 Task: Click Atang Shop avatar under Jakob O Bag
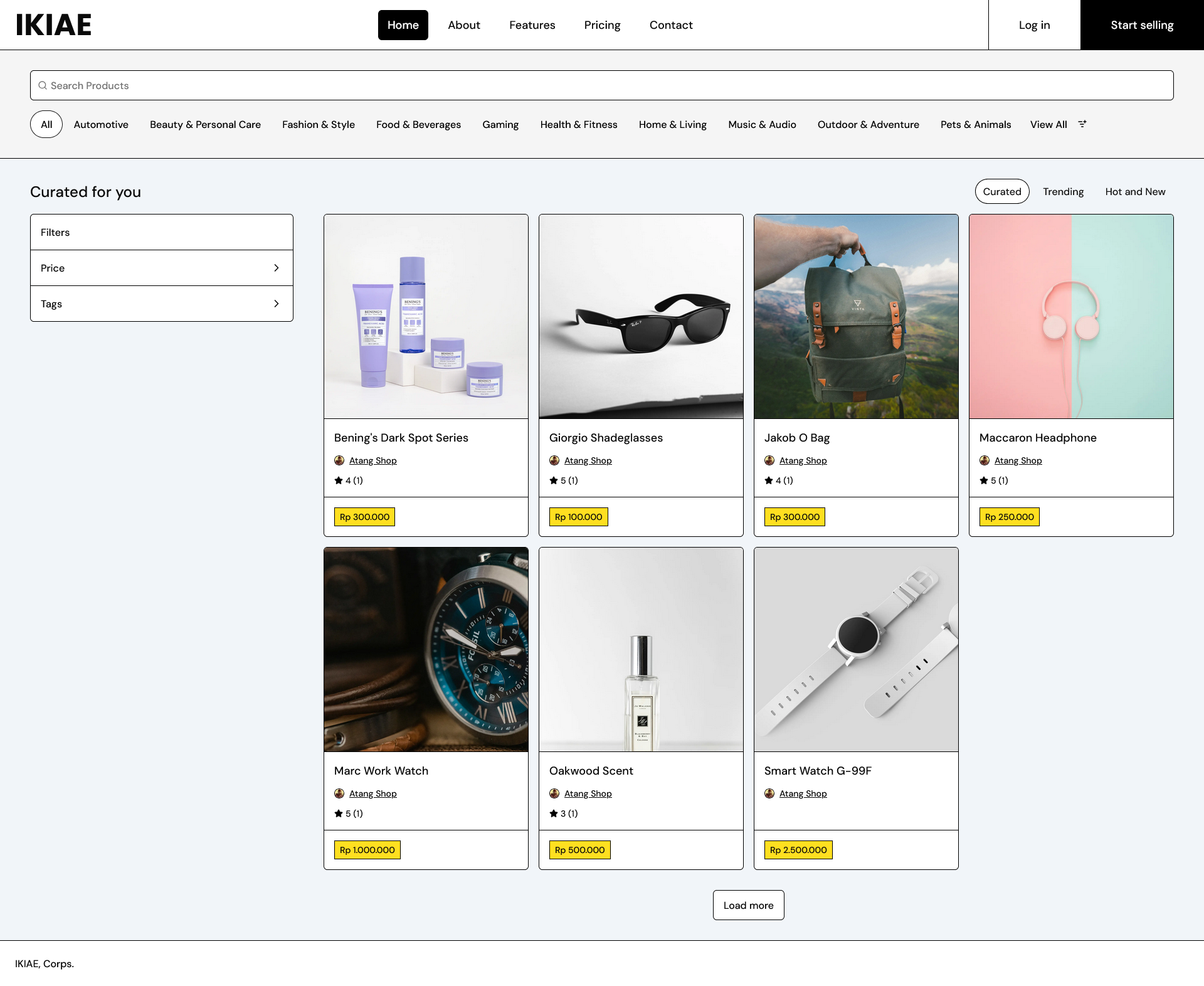point(769,460)
